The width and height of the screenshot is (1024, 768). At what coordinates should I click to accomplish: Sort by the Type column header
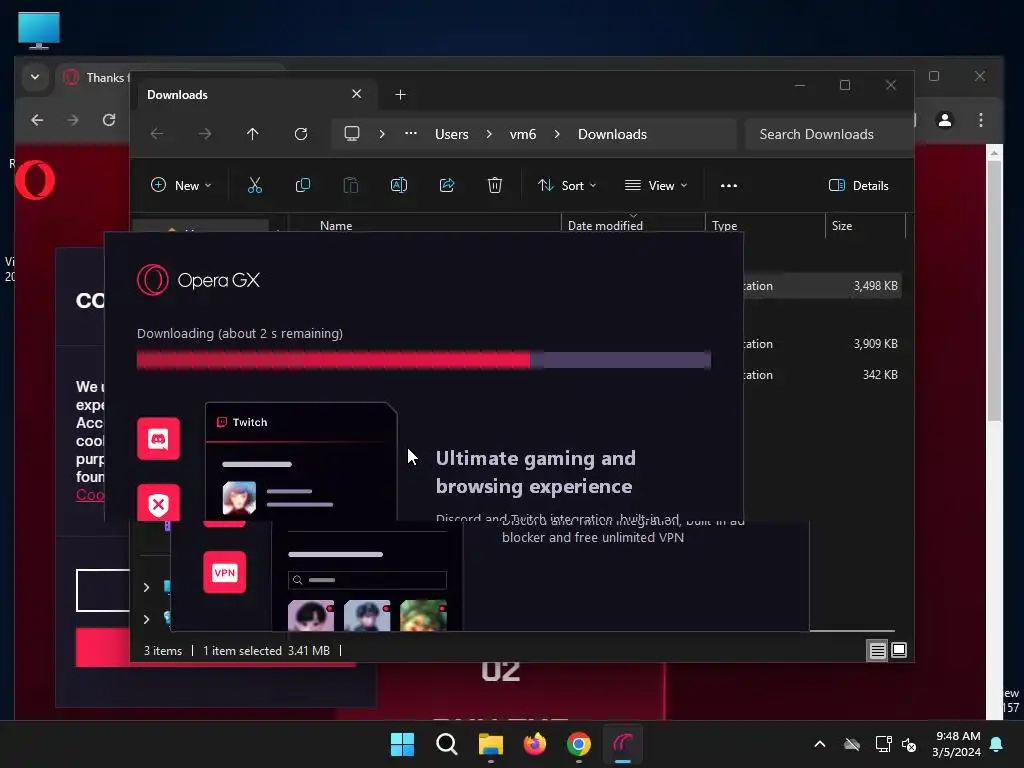(x=725, y=225)
